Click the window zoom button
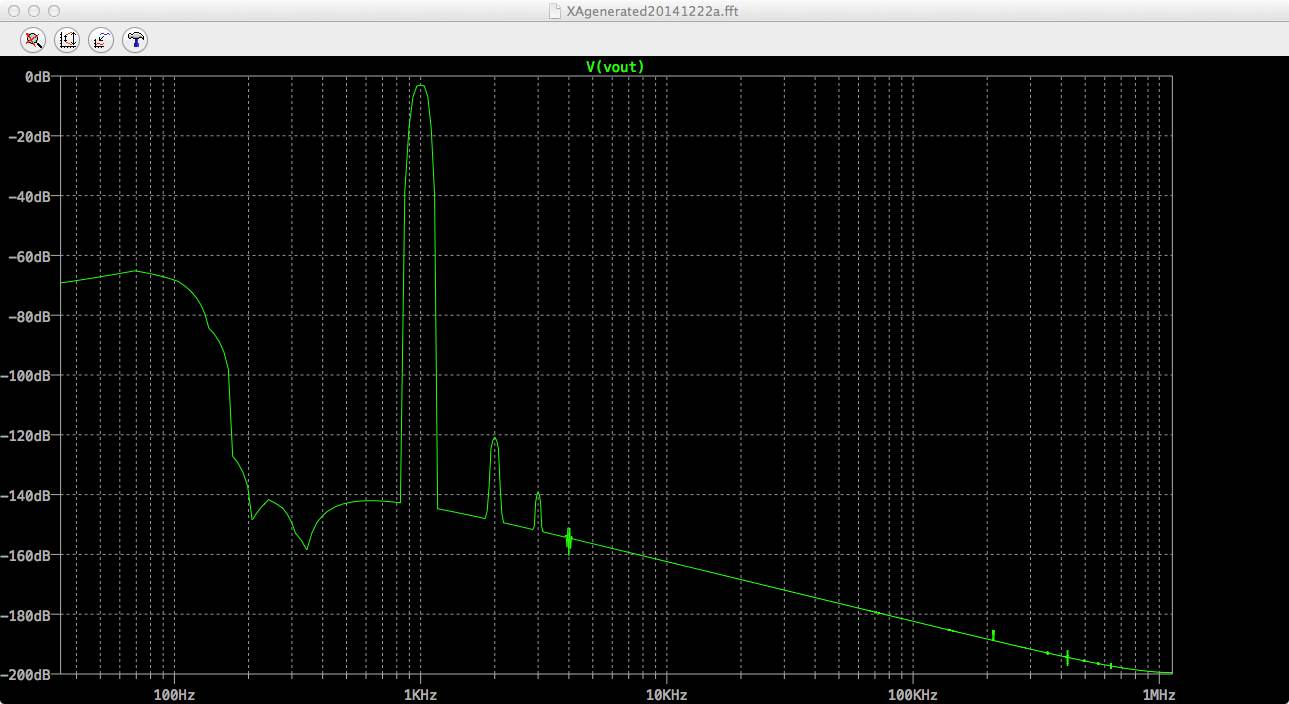Viewport: 1289px width, 704px height. tap(54, 11)
